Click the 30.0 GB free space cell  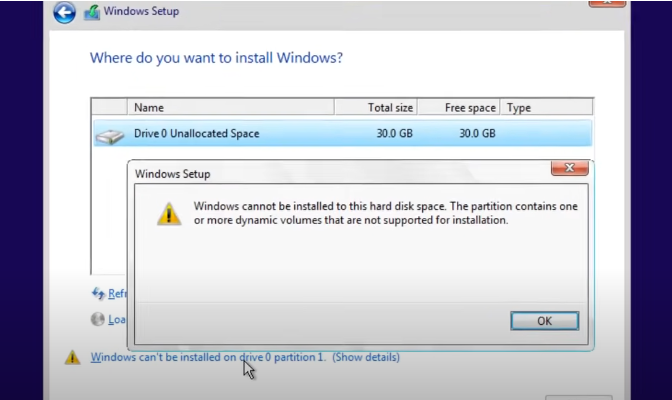tap(477, 134)
